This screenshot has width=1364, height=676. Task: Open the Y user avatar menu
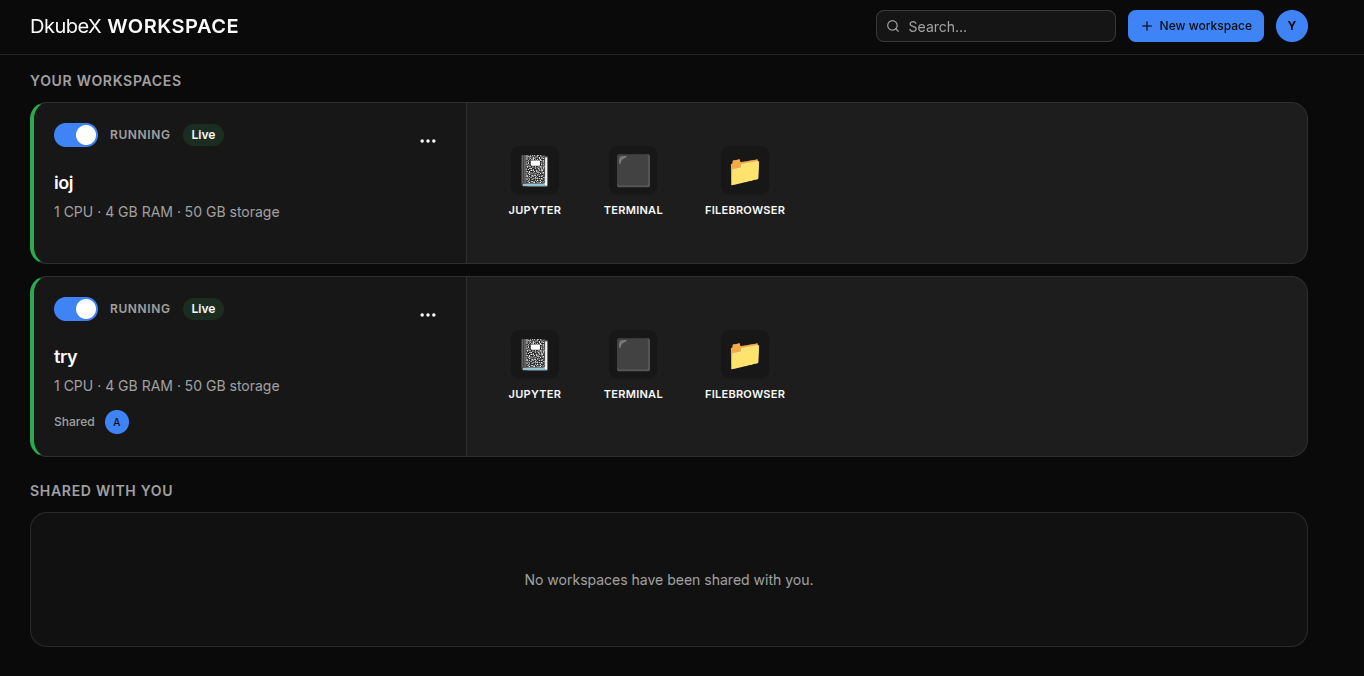(1292, 26)
